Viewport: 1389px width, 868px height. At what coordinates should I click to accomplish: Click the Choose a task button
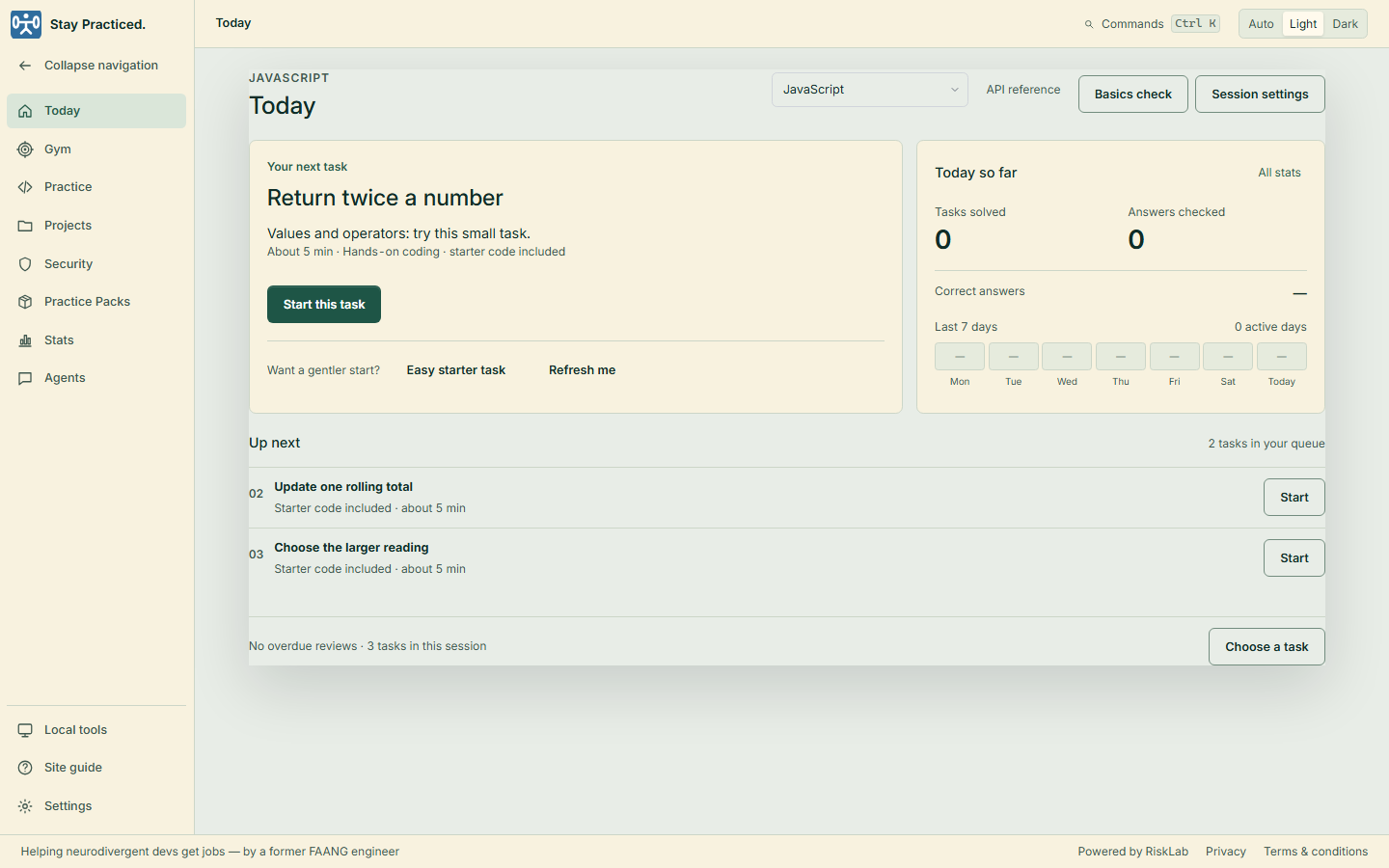tap(1266, 647)
